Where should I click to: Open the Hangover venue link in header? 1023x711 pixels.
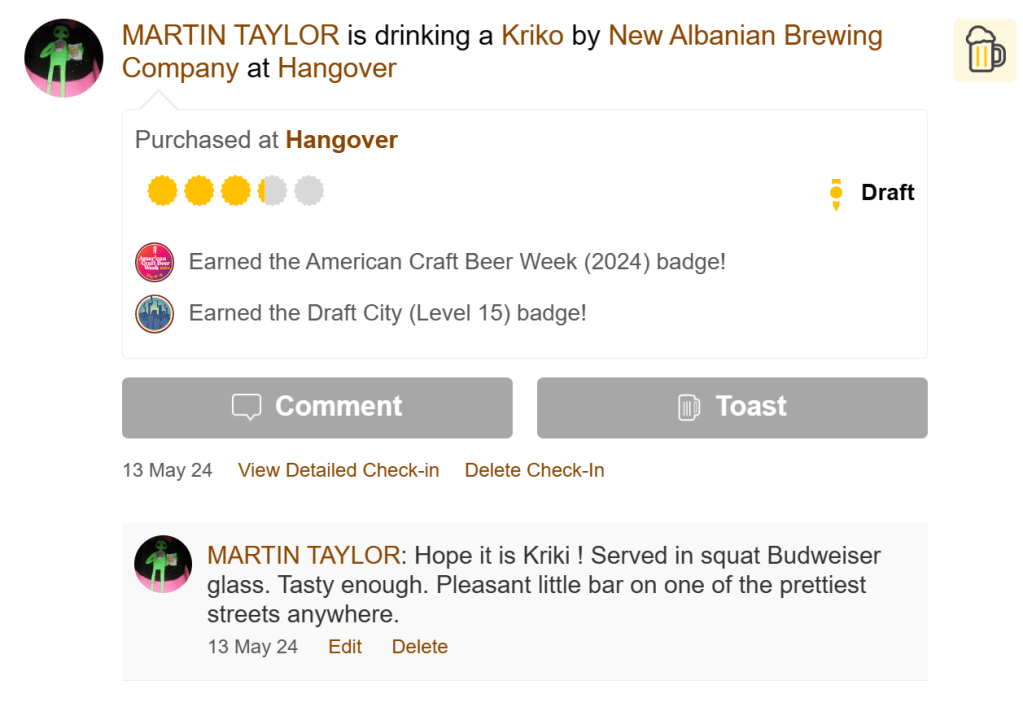point(337,68)
